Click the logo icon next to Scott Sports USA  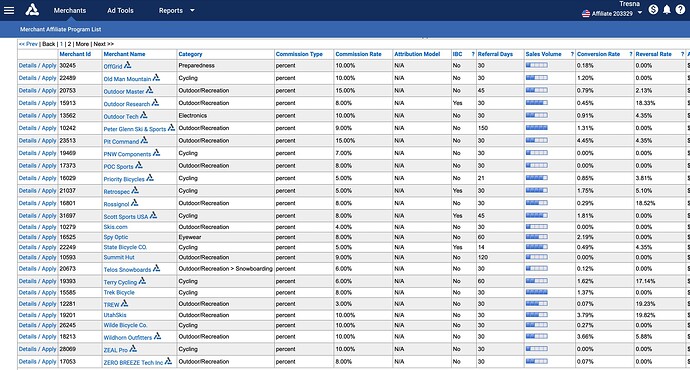point(153,215)
